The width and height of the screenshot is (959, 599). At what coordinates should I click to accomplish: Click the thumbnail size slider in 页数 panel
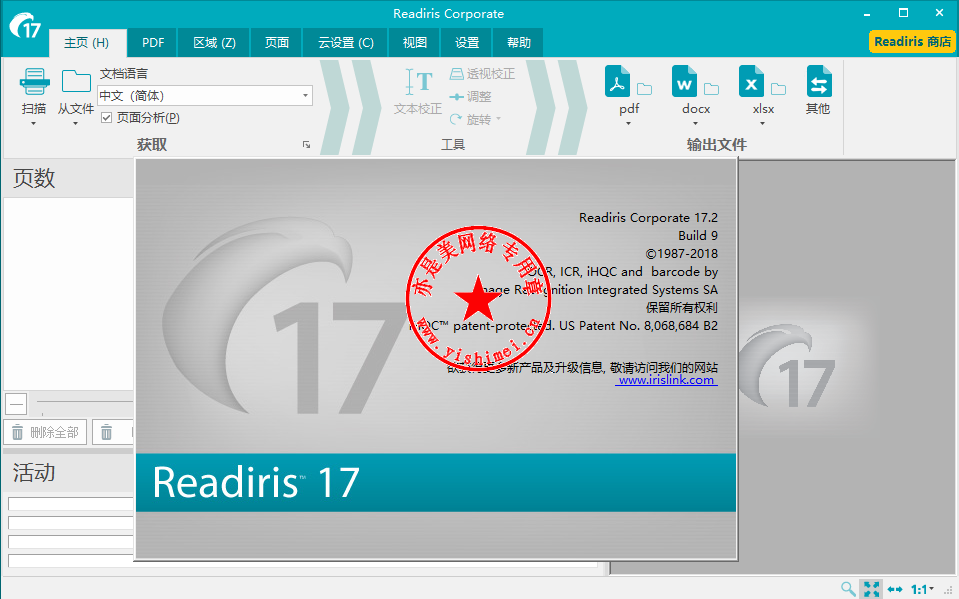(x=85, y=402)
